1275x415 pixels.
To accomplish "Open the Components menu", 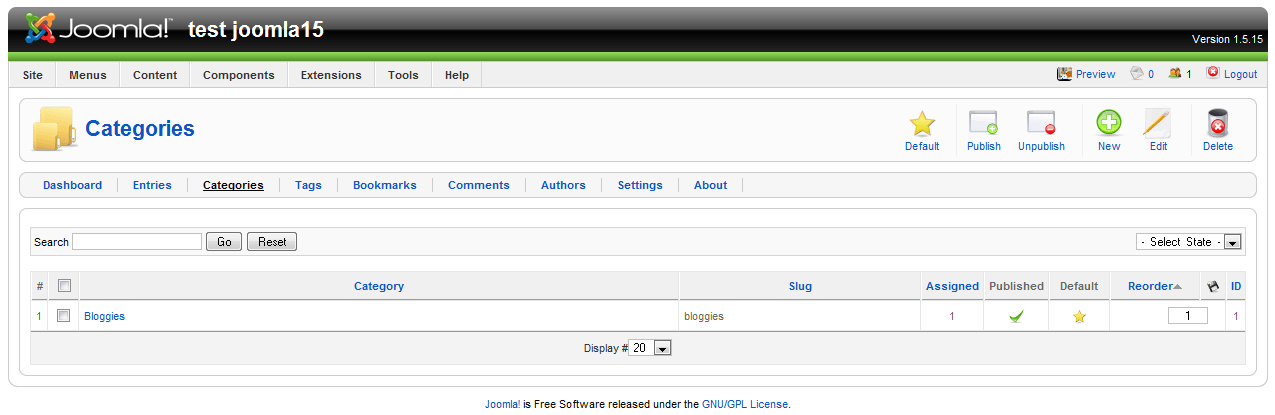I will coord(238,75).
